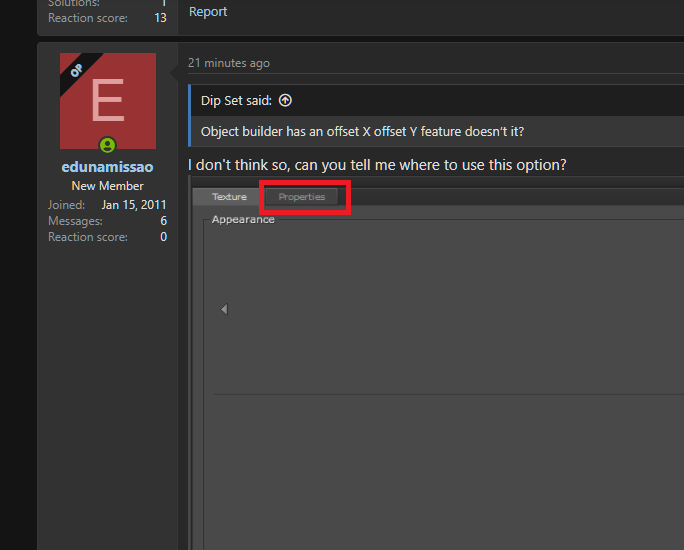Click the 21 minutes ago timestamp

point(229,63)
